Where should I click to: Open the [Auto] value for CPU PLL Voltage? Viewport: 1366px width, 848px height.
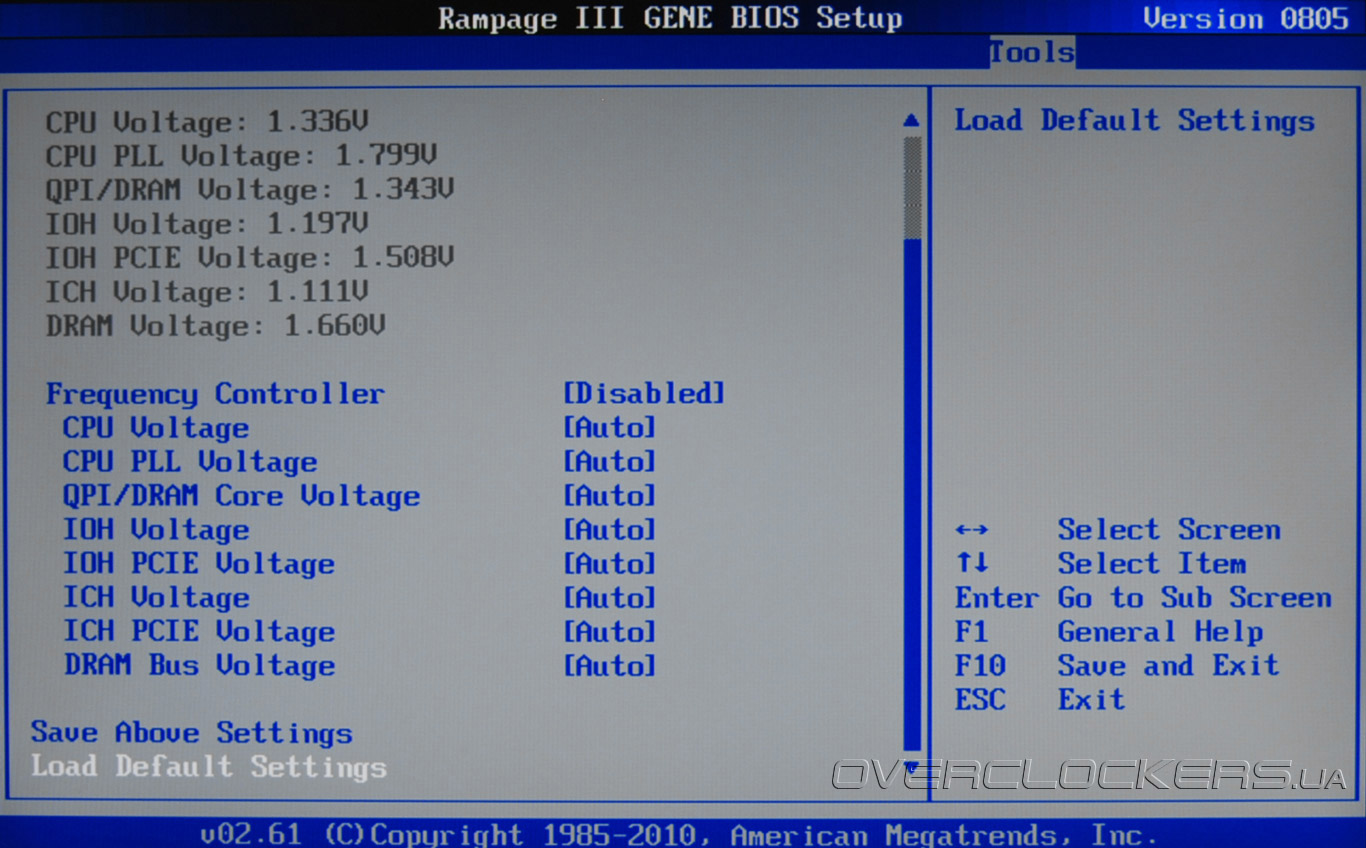[609, 462]
